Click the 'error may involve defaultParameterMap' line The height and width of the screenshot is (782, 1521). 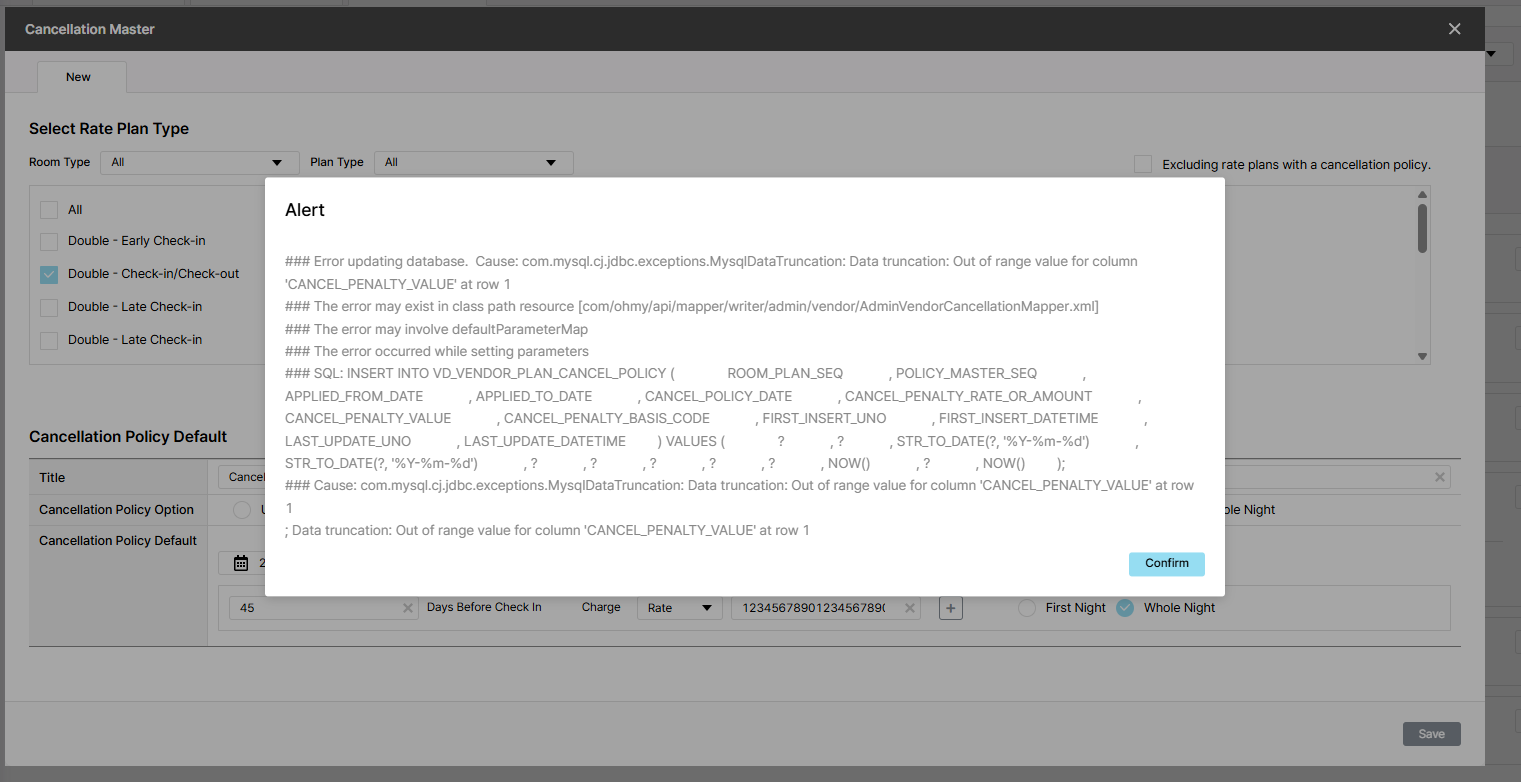click(x=437, y=329)
